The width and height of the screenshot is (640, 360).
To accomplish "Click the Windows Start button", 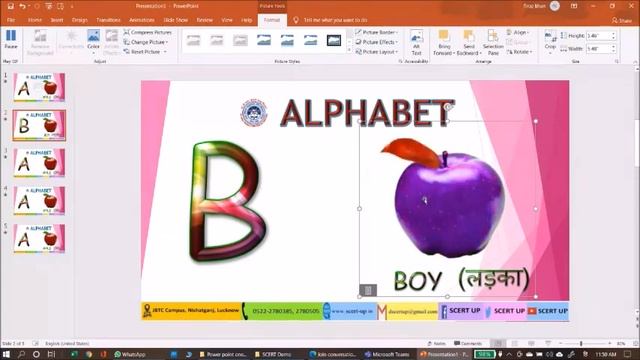I will [x=6, y=354].
